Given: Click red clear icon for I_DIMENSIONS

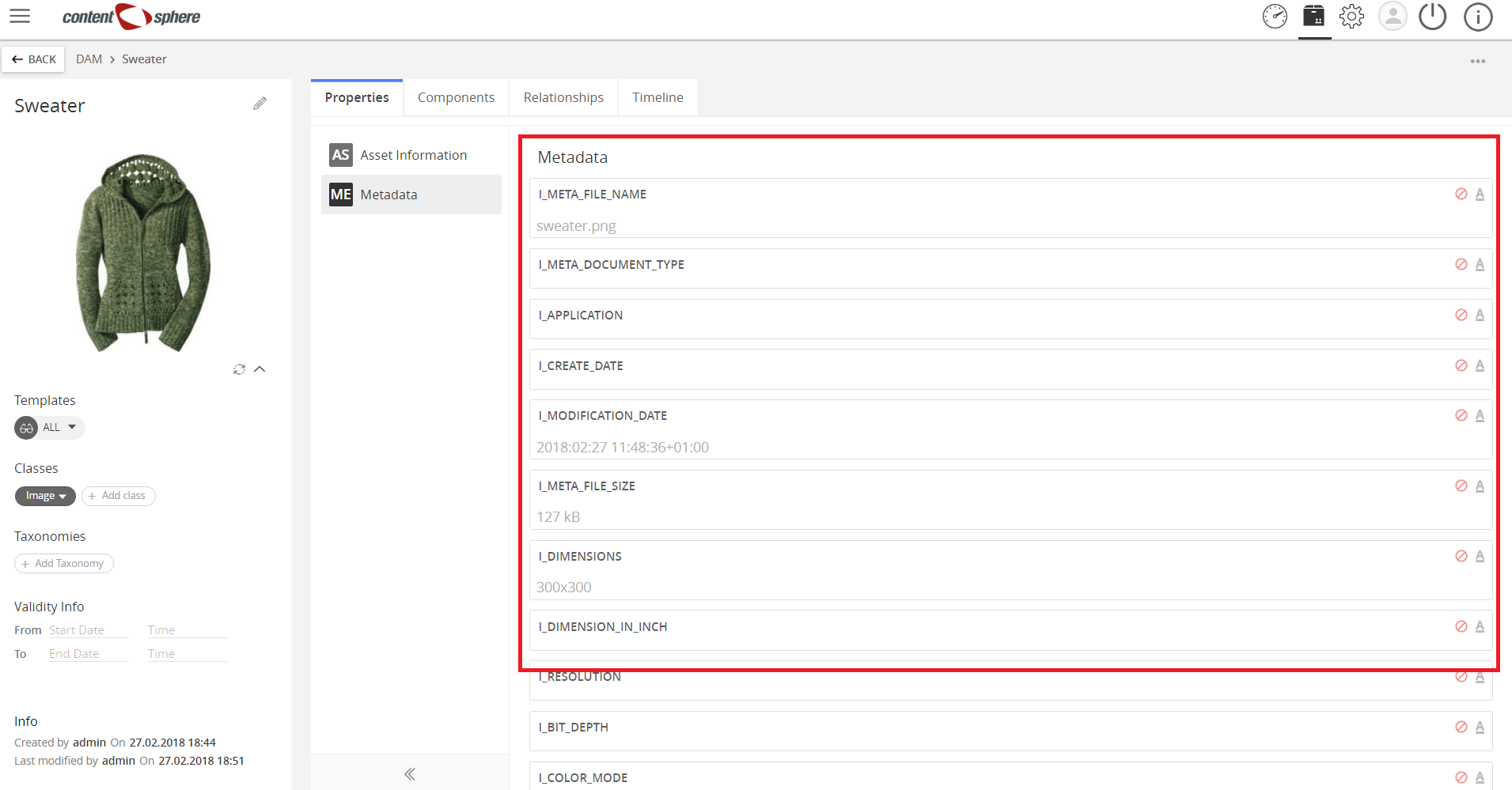Looking at the screenshot, I should [x=1461, y=556].
